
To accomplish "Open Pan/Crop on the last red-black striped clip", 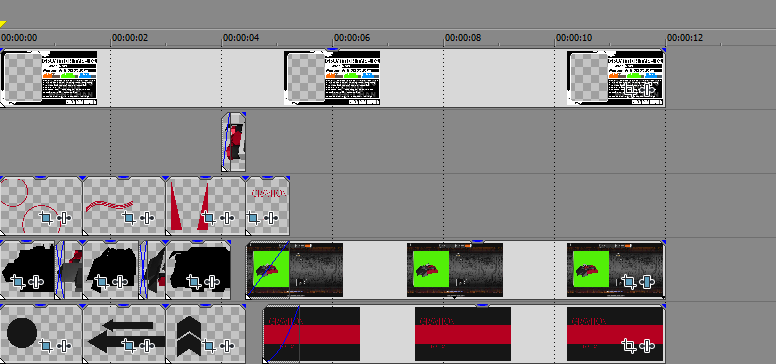I will pos(629,346).
